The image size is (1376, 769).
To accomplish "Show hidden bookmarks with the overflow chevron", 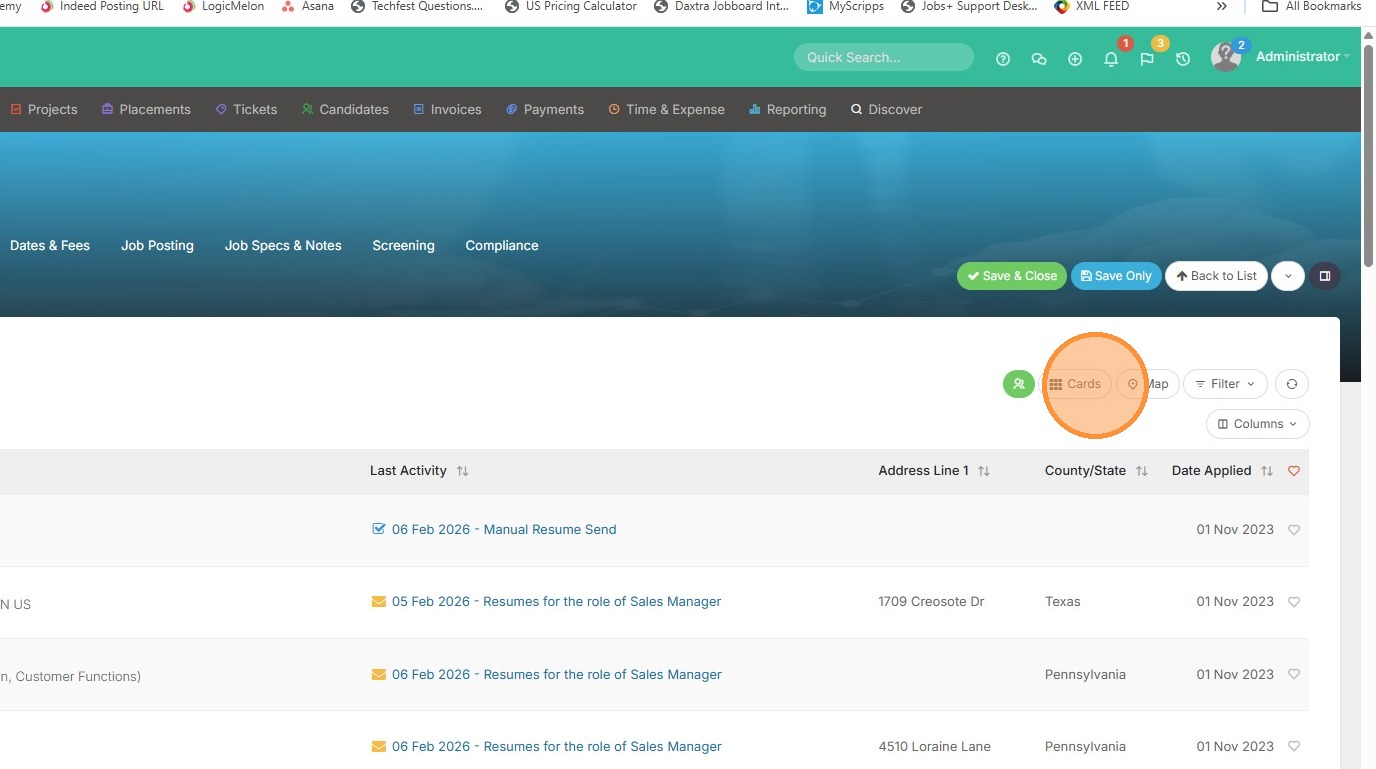I will point(1221,6).
